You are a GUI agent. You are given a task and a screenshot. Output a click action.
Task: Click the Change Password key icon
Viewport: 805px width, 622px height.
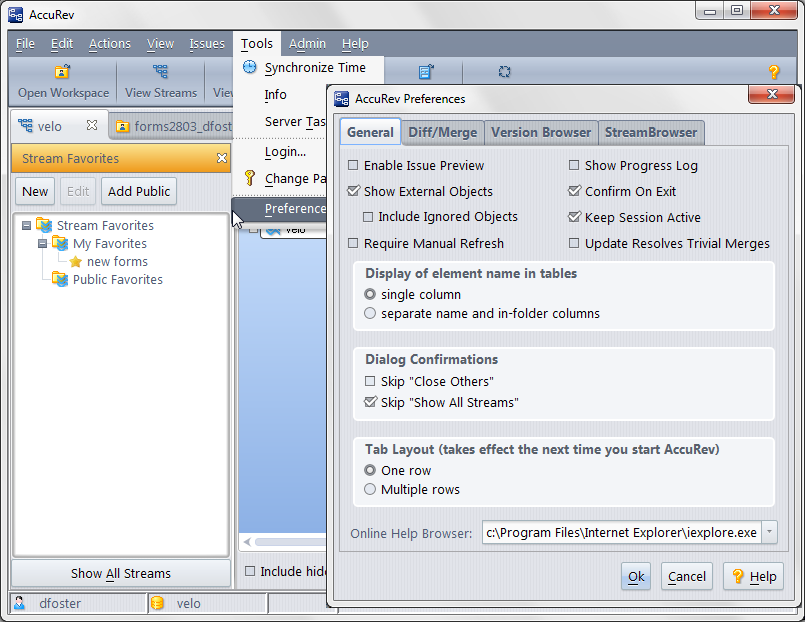[250, 179]
